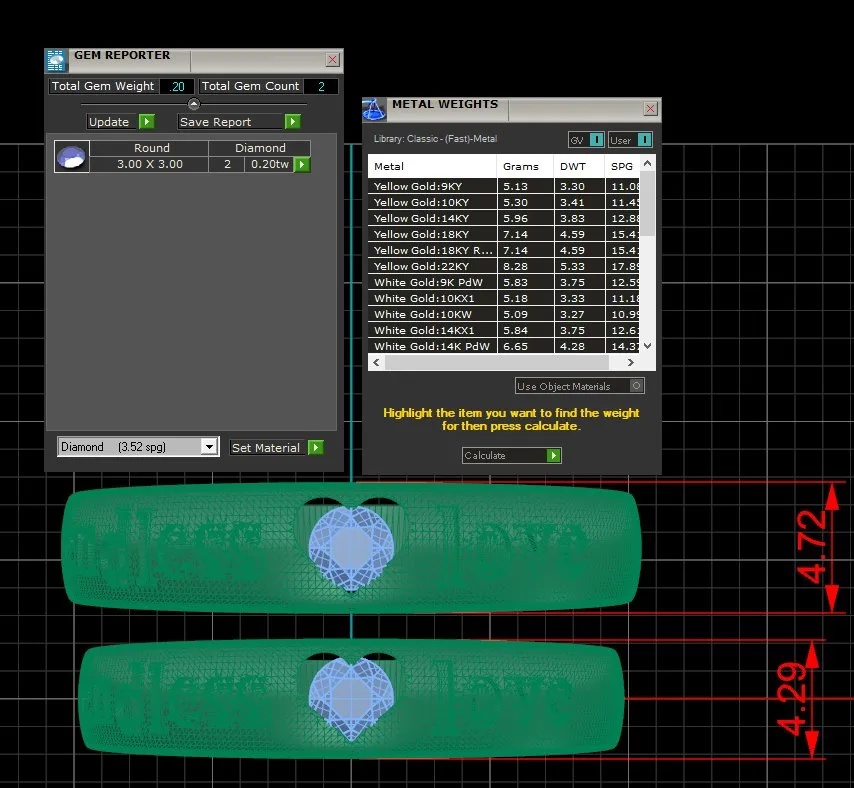This screenshot has height=788, width=854.
Task: Click the Grams column header
Action: (526, 166)
